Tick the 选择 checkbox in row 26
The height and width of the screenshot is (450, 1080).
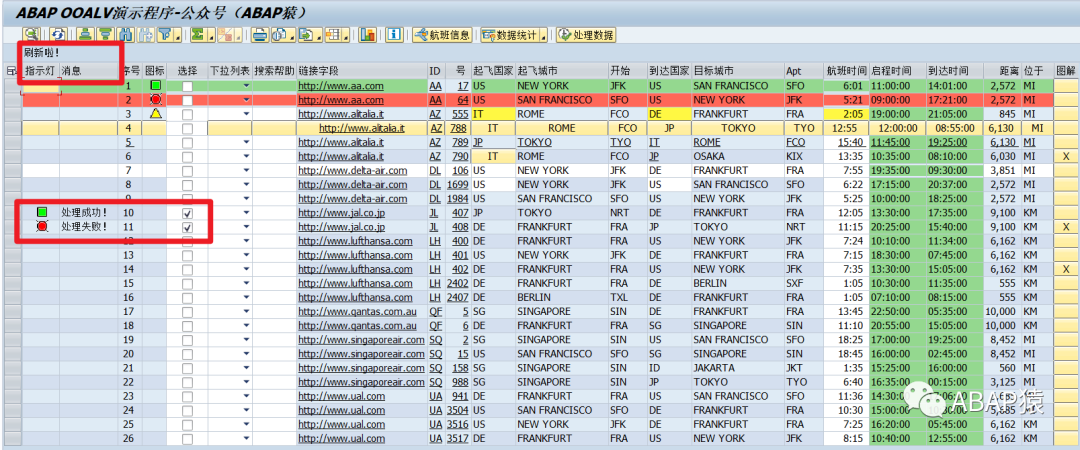pos(187,439)
